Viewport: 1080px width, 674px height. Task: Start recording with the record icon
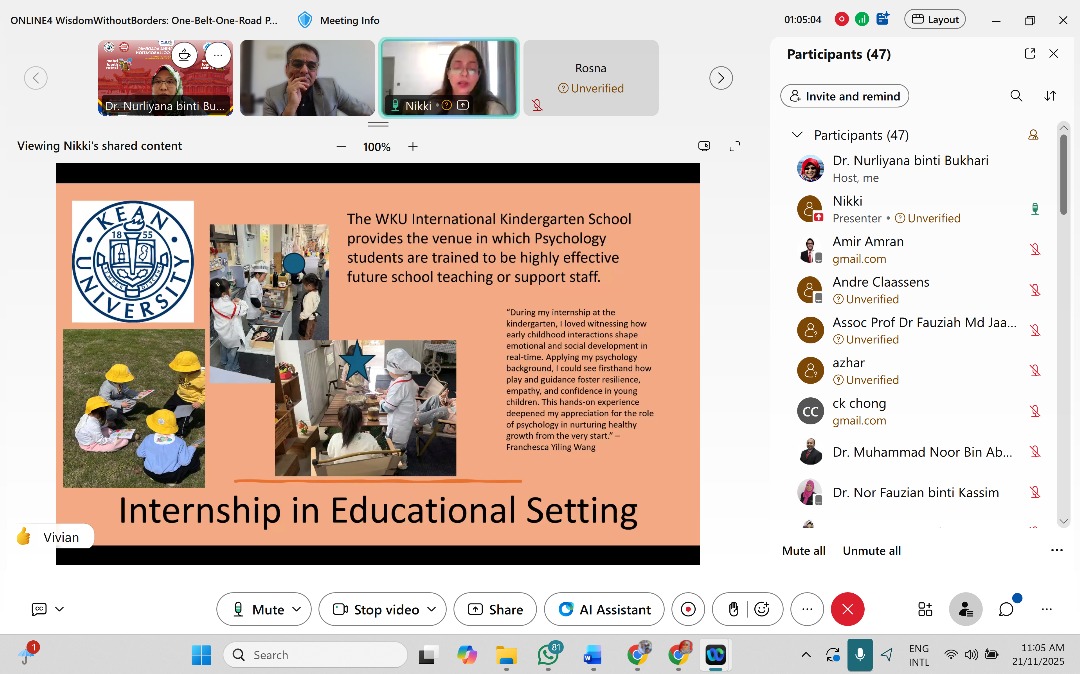[688, 609]
